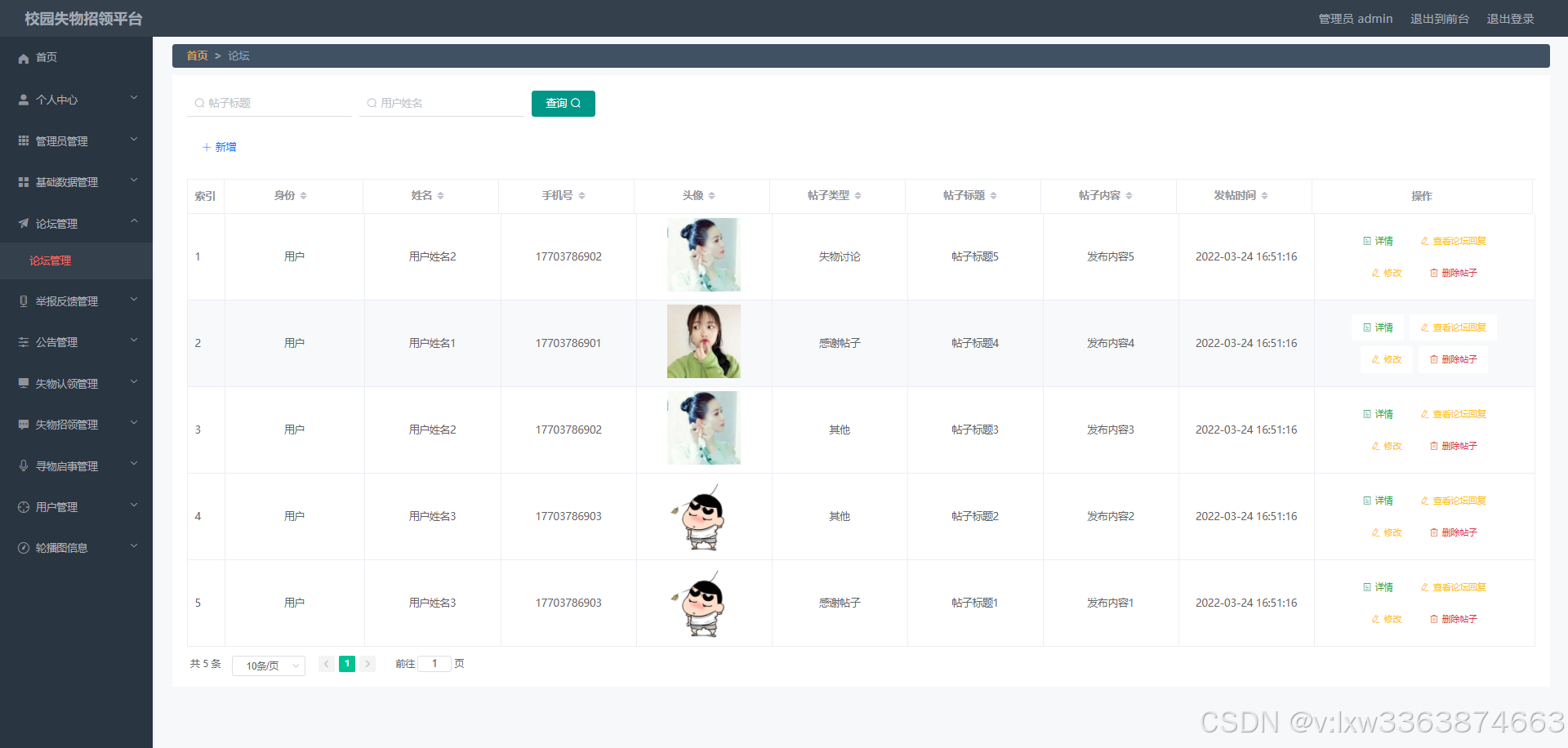Expand the 寻物启事管理 menu chevron

[x=134, y=465]
